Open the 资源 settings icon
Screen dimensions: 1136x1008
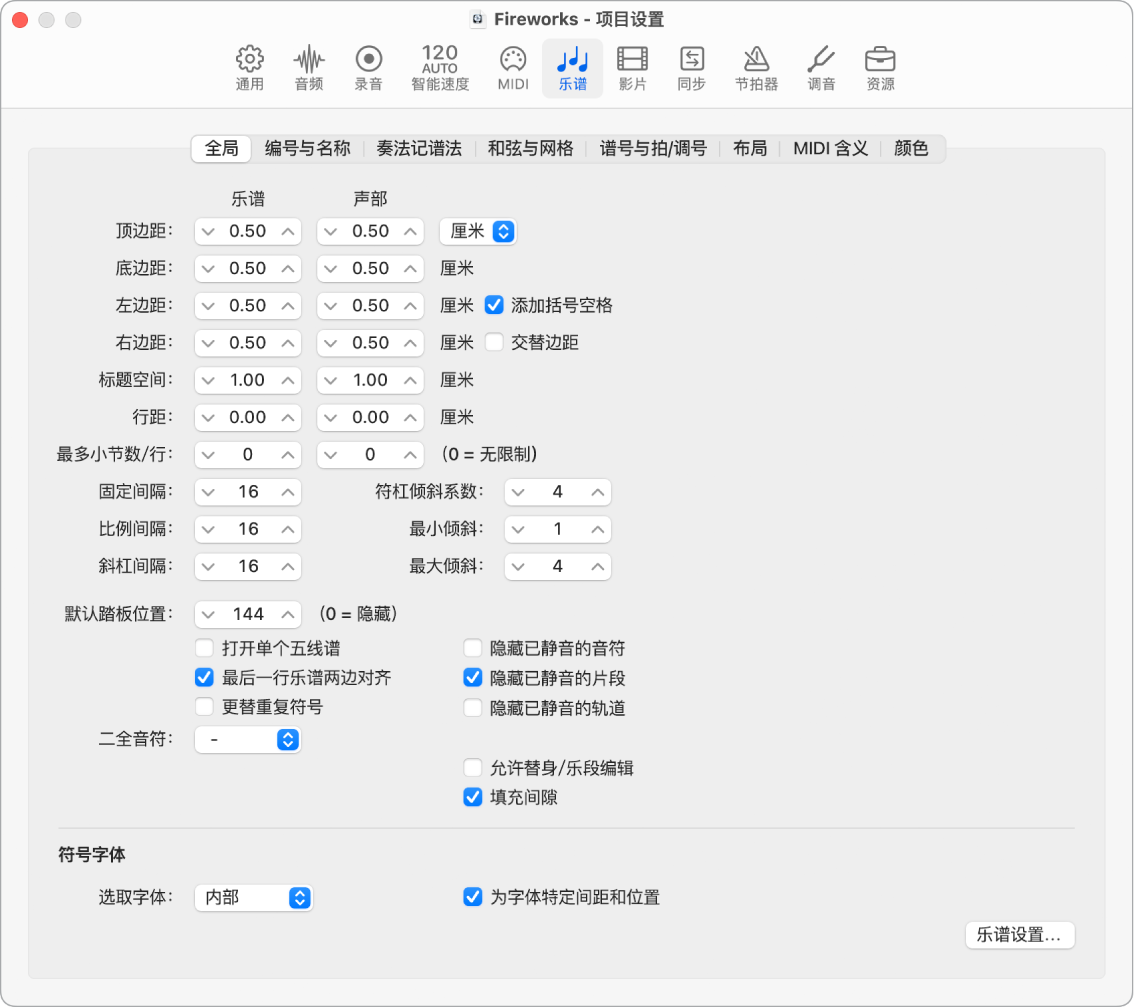point(879,65)
